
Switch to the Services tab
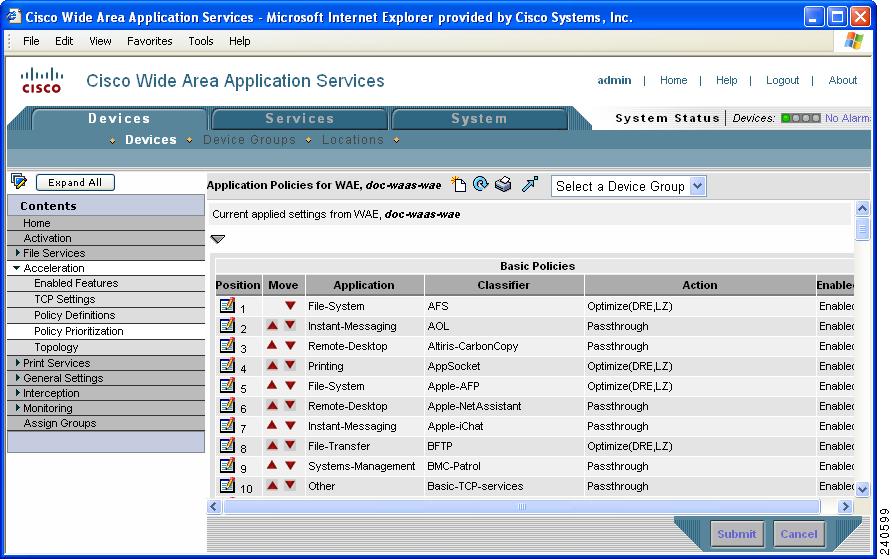point(300,119)
